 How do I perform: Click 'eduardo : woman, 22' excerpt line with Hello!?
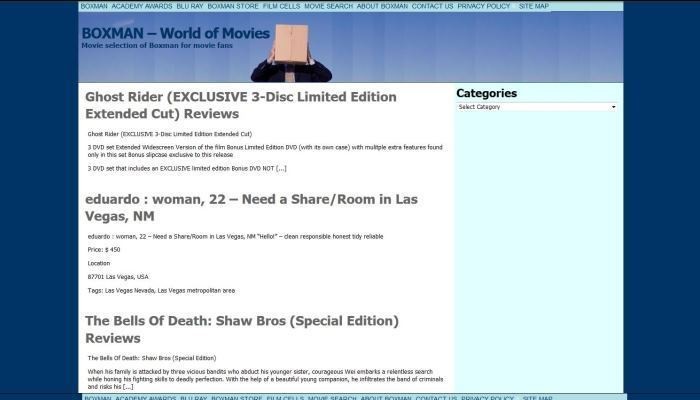click(x=235, y=237)
